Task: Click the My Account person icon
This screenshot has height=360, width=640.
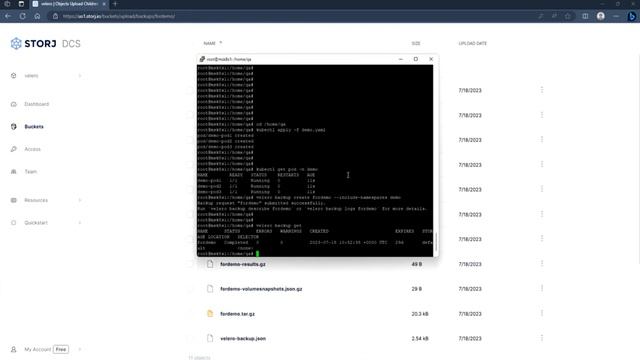Action: (13, 349)
